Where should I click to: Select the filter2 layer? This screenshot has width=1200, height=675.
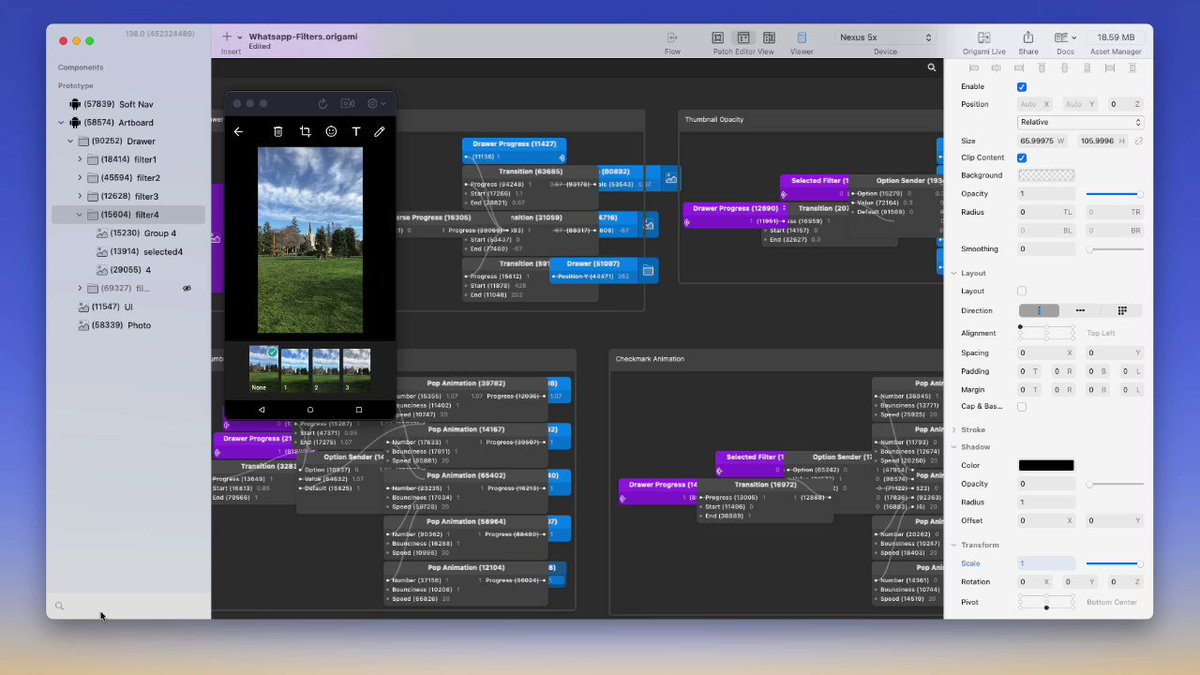coord(139,178)
